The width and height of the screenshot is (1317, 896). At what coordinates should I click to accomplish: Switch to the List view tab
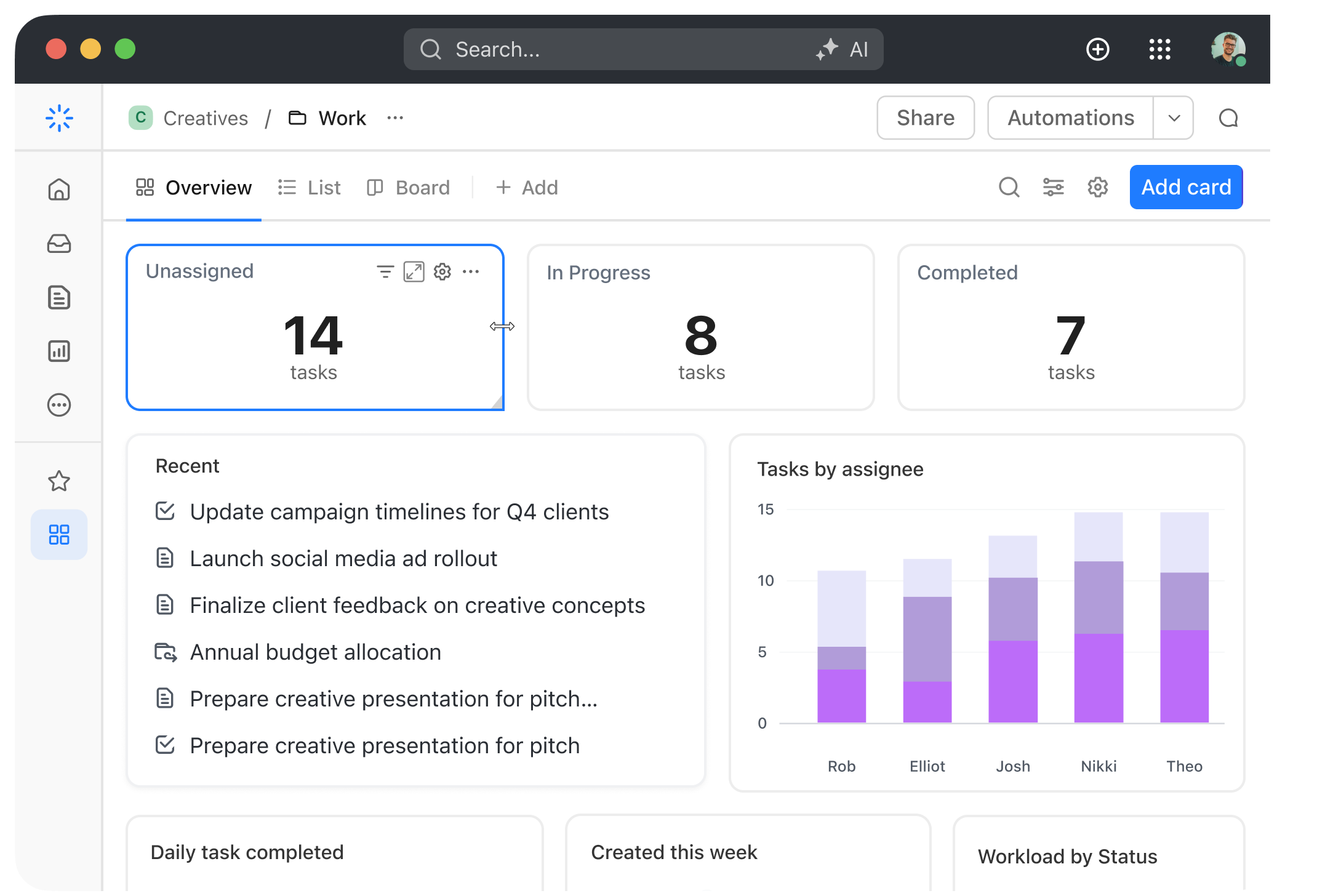pyautogui.click(x=308, y=187)
